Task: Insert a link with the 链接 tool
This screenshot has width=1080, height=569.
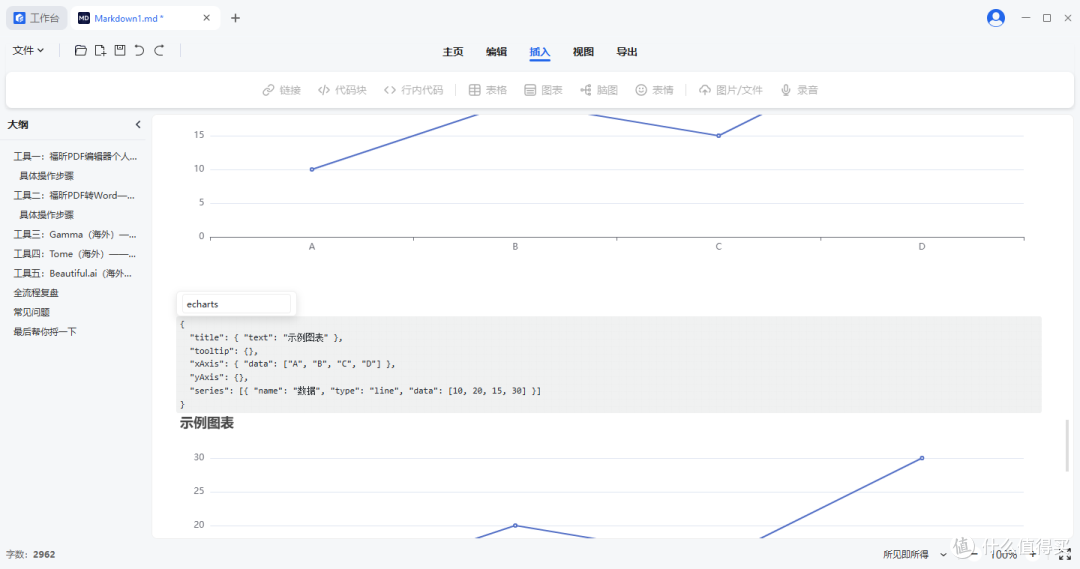Action: coord(282,90)
